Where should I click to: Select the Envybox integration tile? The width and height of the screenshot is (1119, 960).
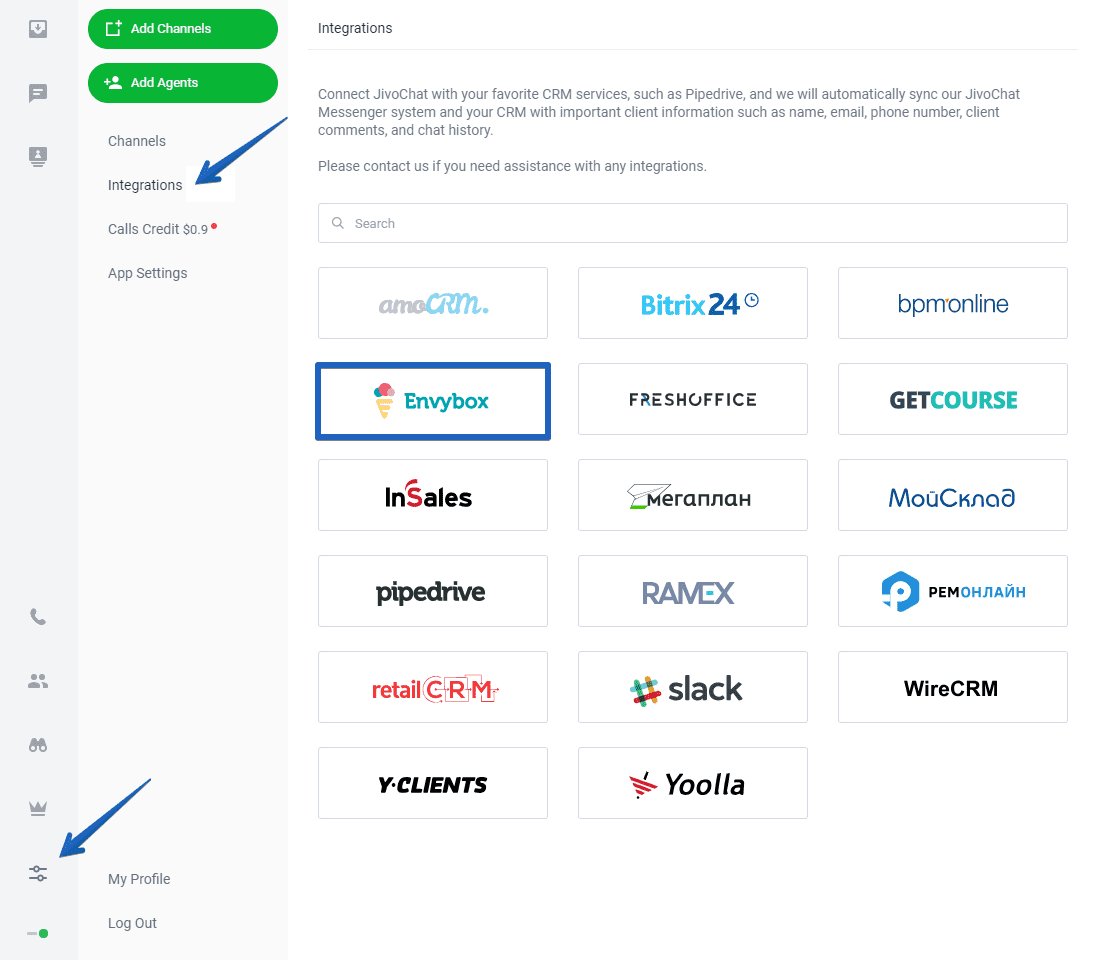tap(433, 401)
